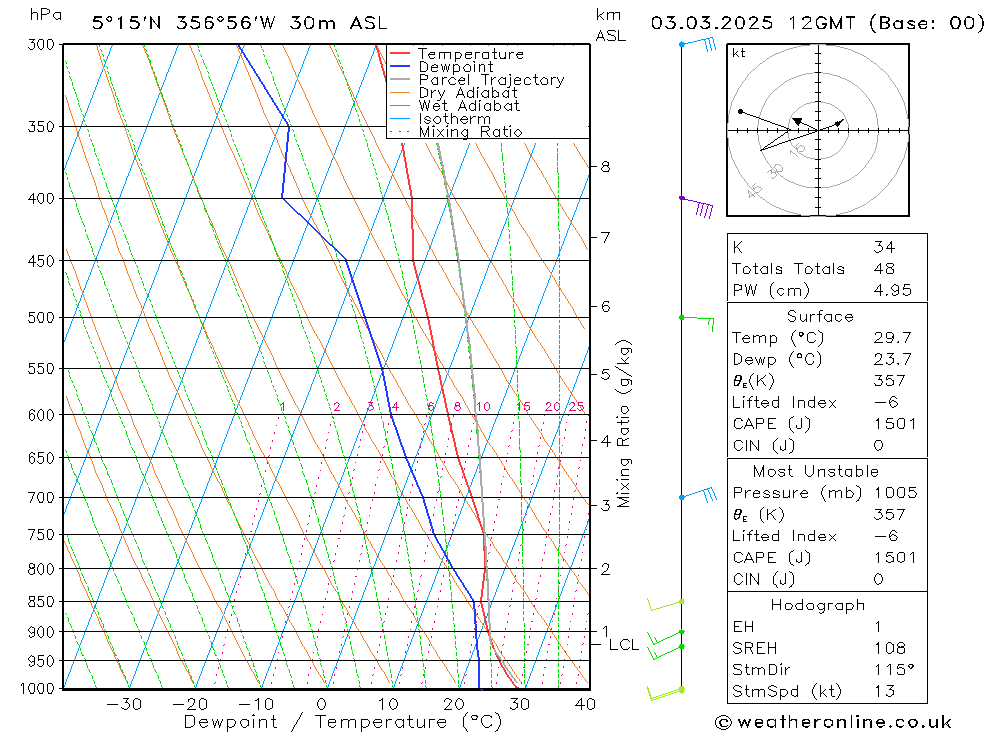Click the blue Dewpoint legend line
This screenshot has height=733, width=1000.
pos(400,66)
